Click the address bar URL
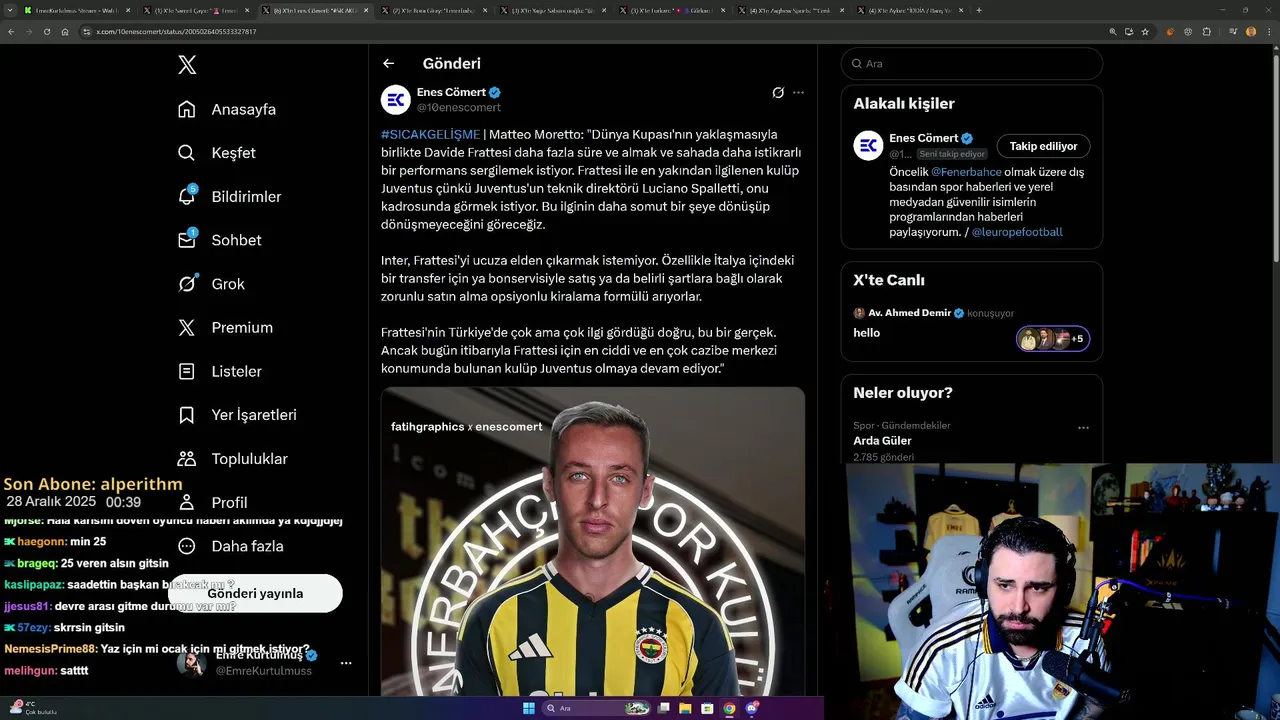The image size is (1280, 720). click(x=176, y=32)
